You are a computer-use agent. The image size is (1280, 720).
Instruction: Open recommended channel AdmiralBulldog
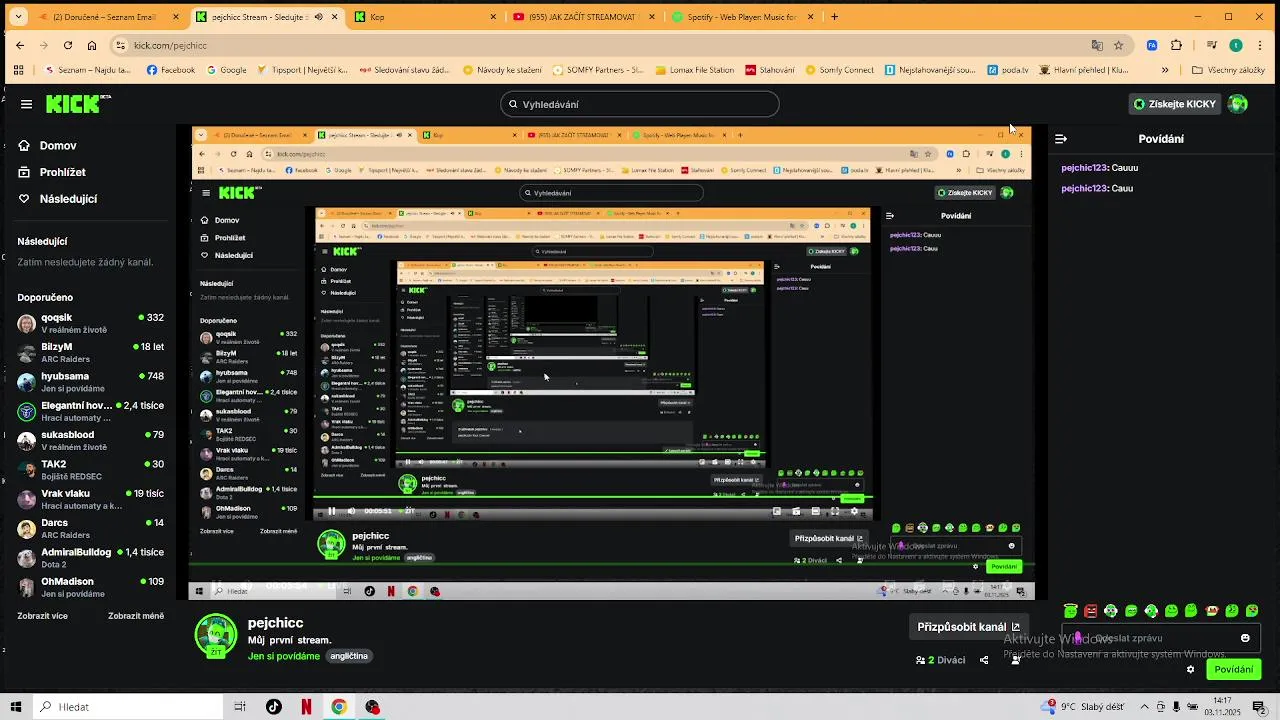tap(90, 557)
